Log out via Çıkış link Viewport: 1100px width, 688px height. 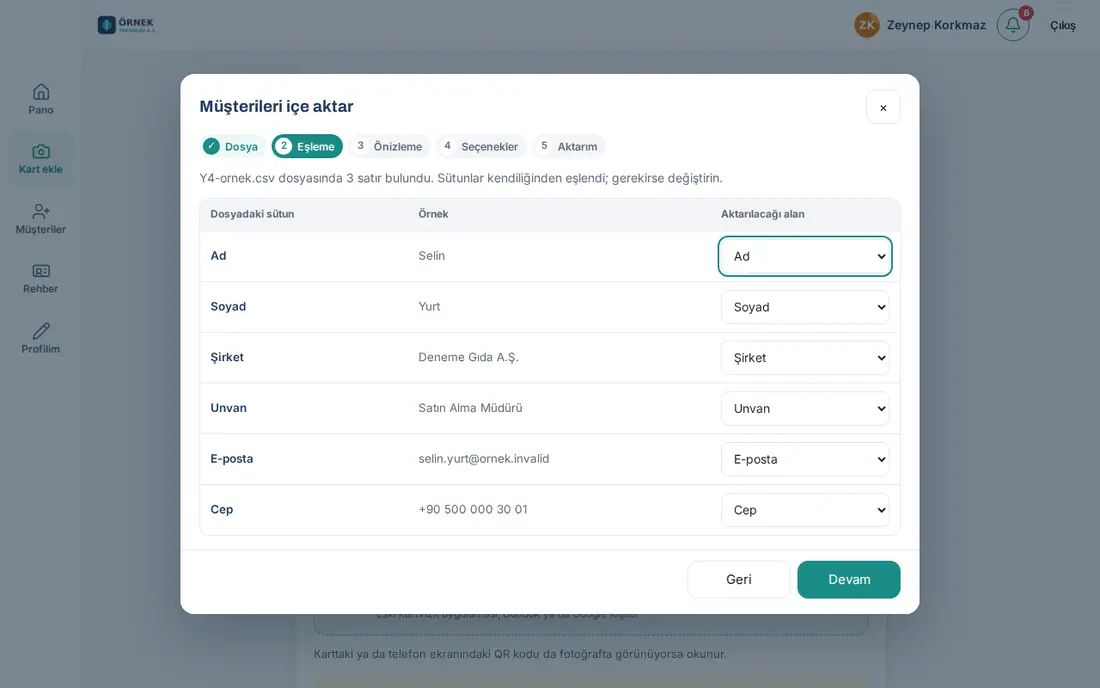pyautogui.click(x=1063, y=25)
